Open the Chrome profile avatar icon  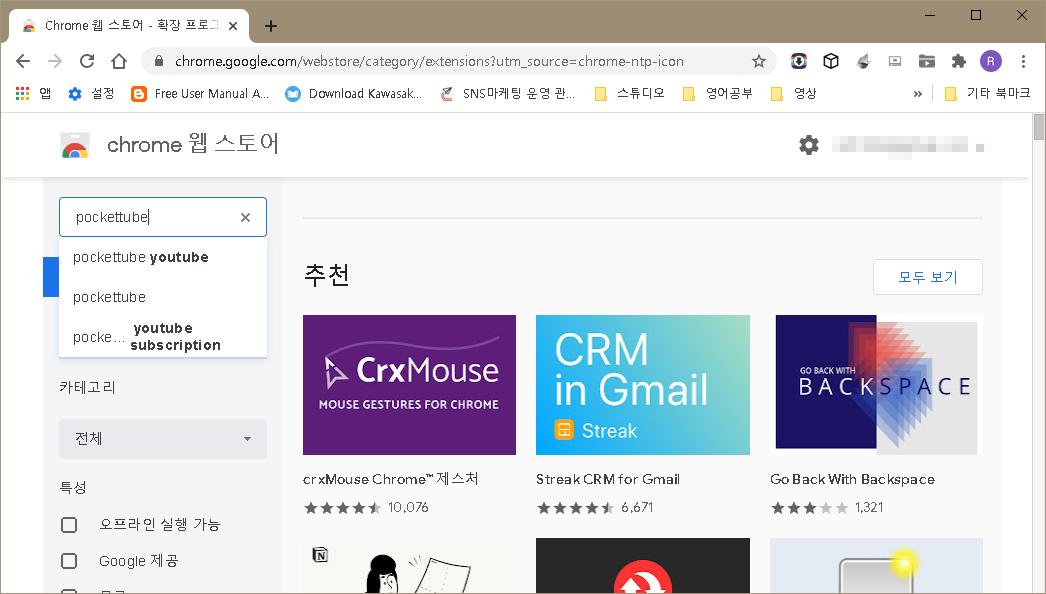coord(990,61)
